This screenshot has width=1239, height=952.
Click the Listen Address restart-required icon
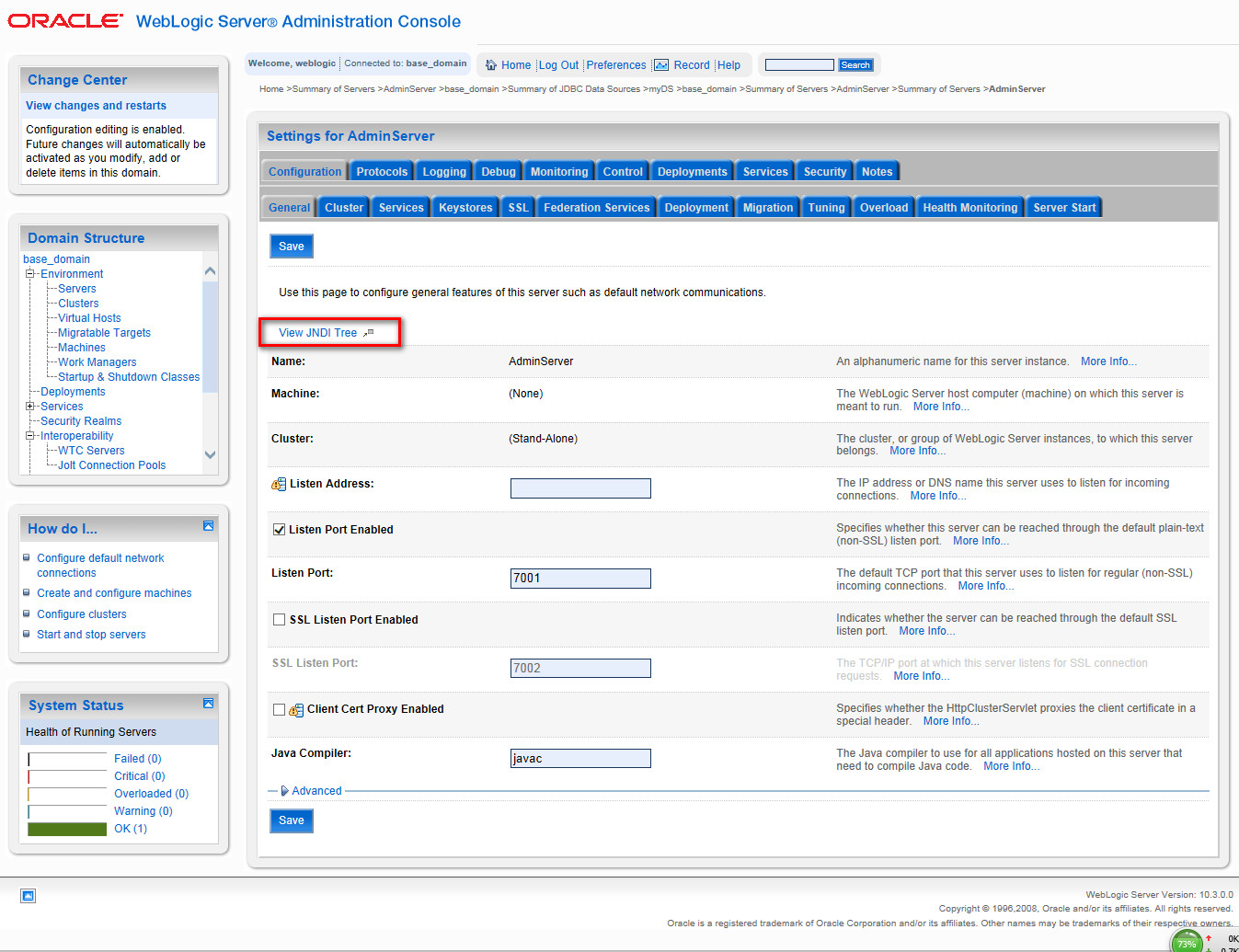pos(279,484)
